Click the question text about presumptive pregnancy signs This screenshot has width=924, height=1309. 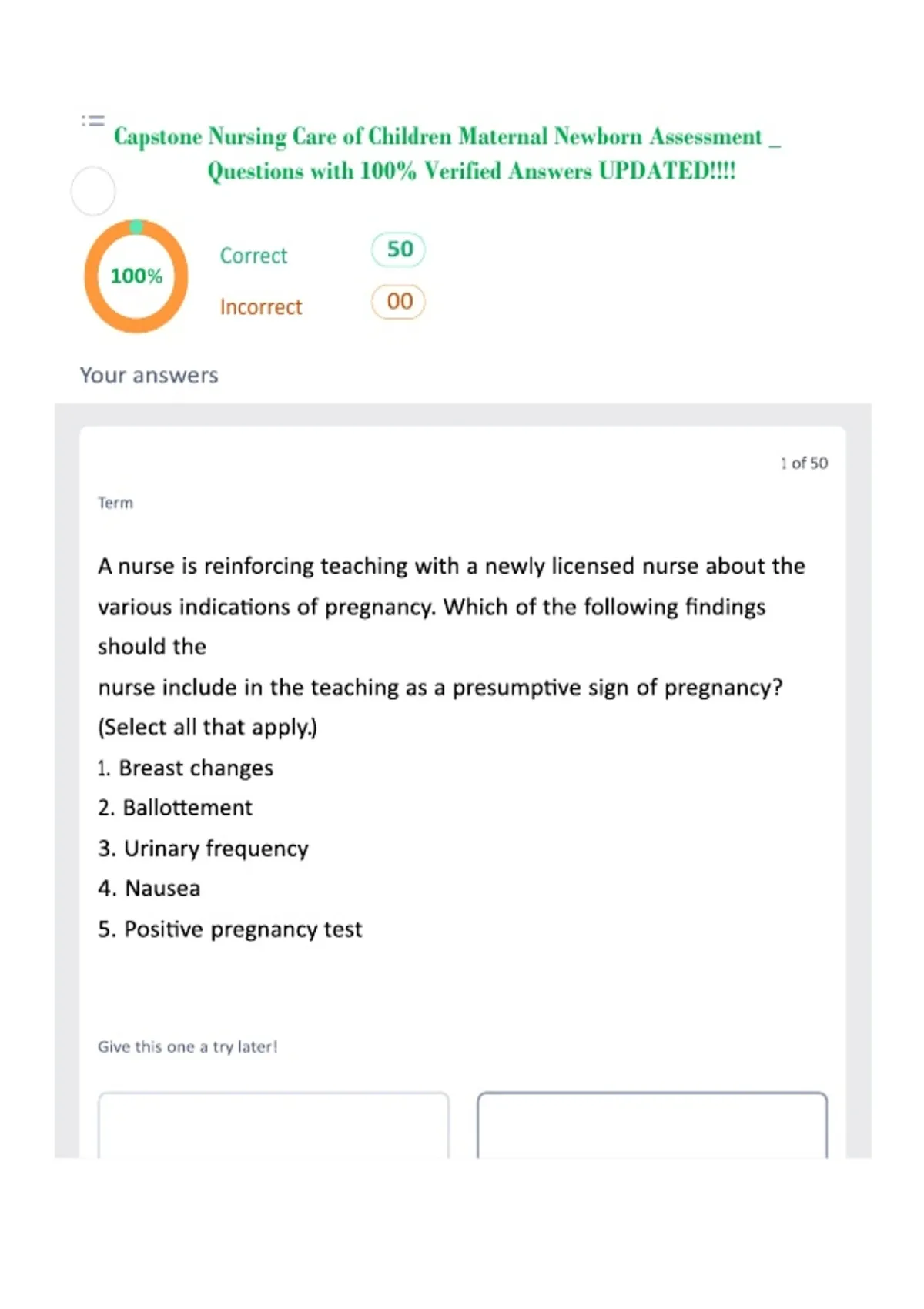click(451, 646)
